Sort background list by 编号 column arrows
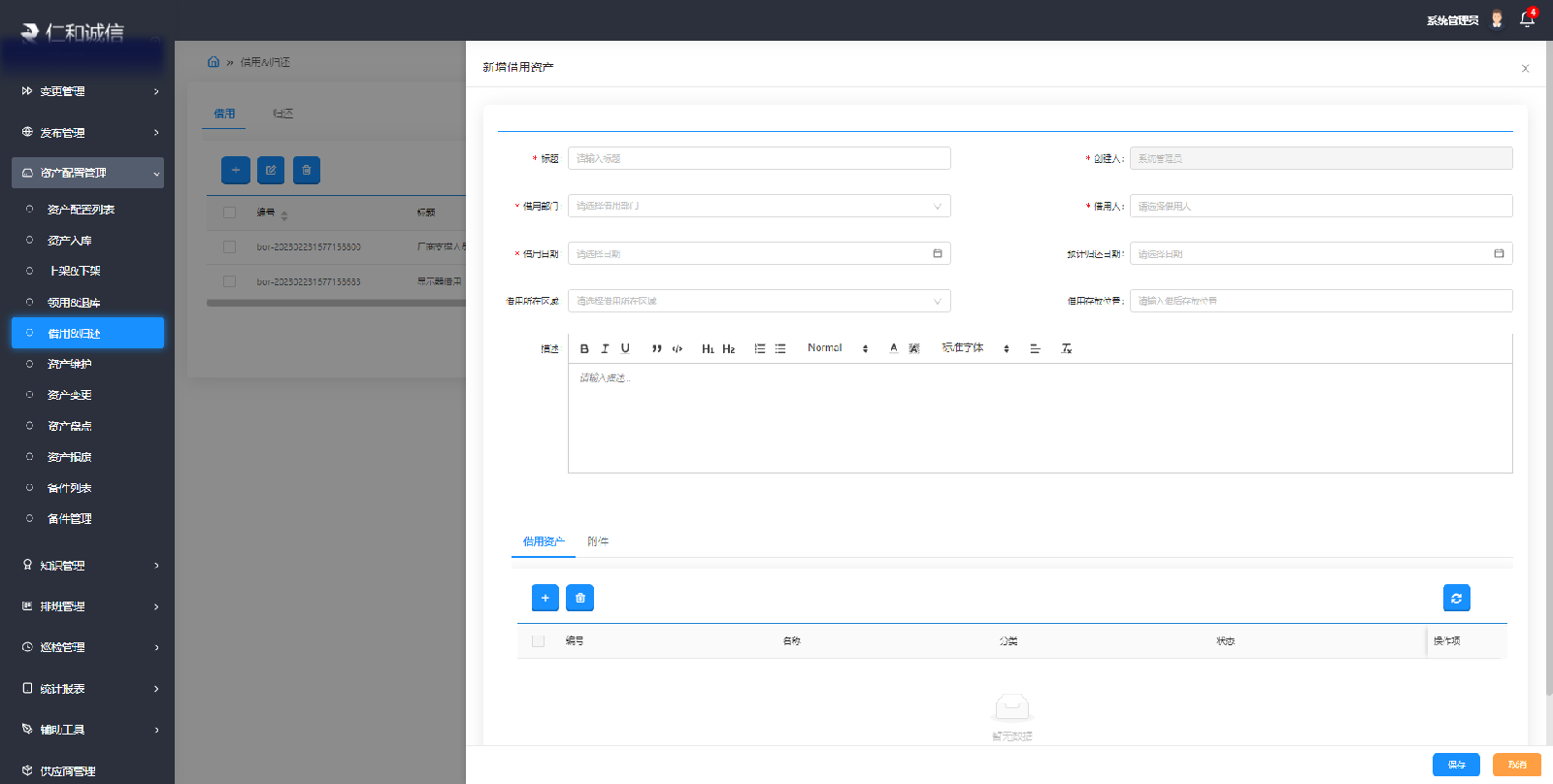 284,215
